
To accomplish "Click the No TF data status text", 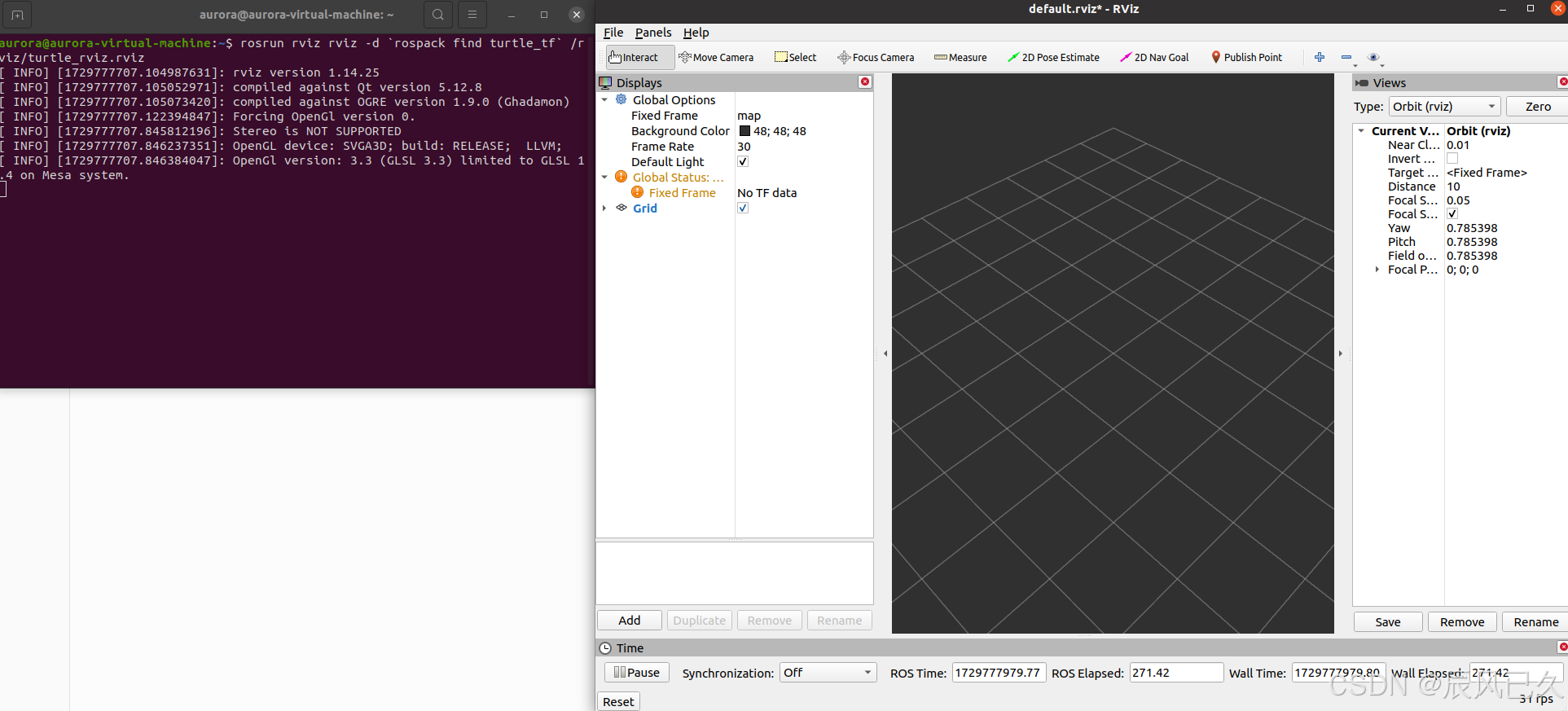I will point(767,193).
